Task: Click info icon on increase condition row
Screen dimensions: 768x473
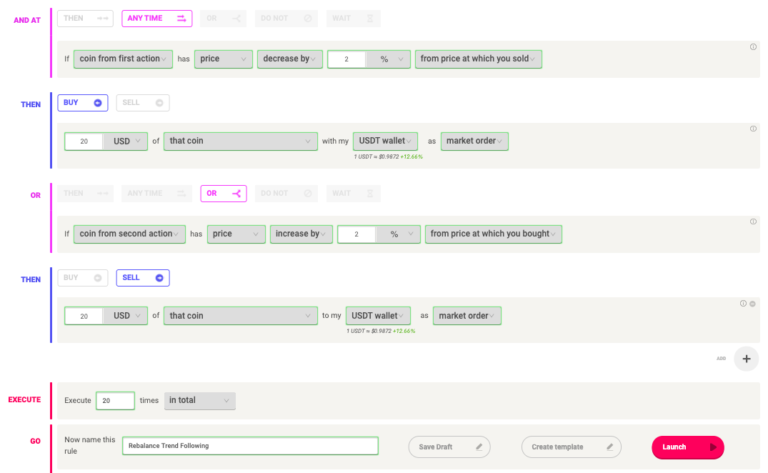Action: [x=753, y=222]
